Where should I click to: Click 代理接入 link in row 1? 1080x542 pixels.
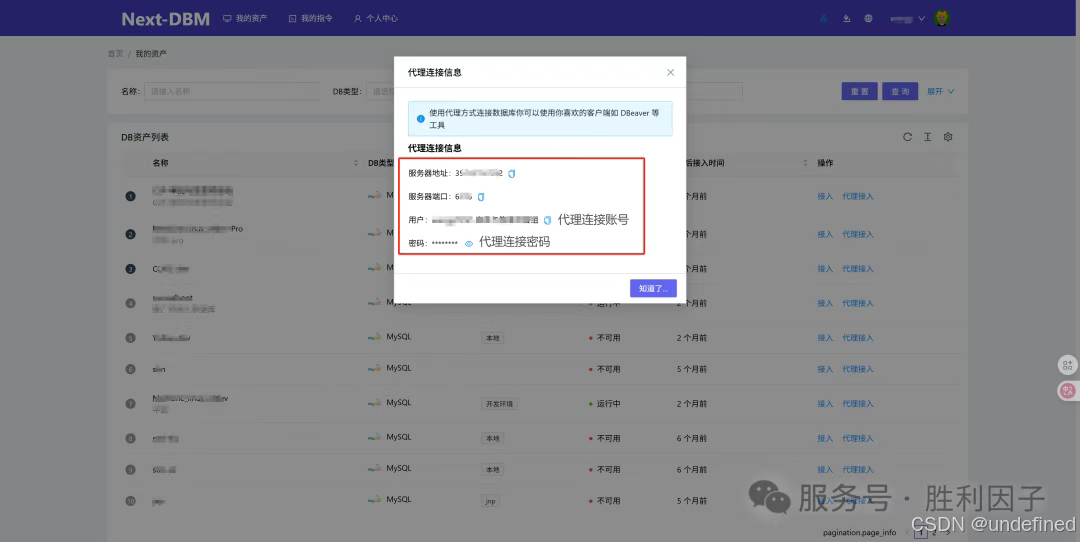pyautogui.click(x=858, y=196)
